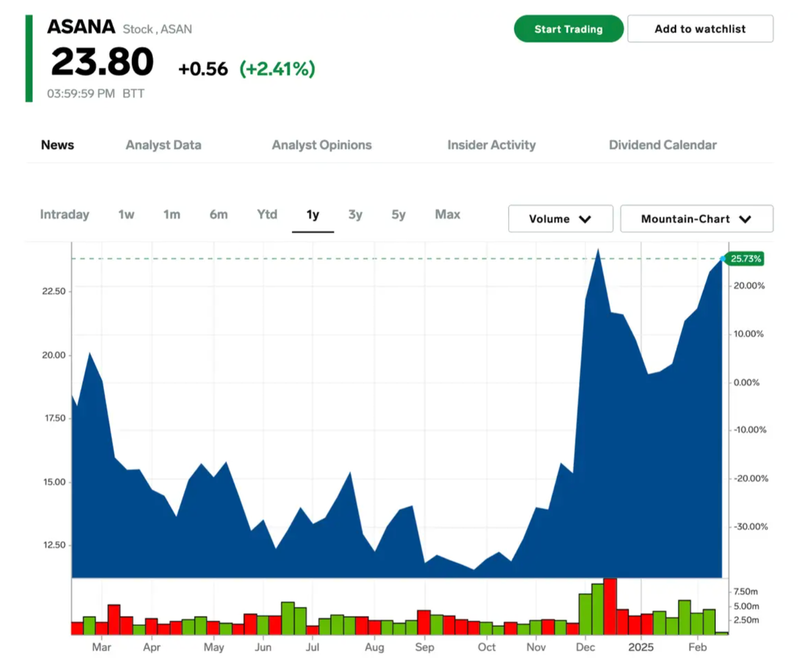Go to the Dividend Calendar tab
The width and height of the screenshot is (800, 665).
pyautogui.click(x=662, y=145)
